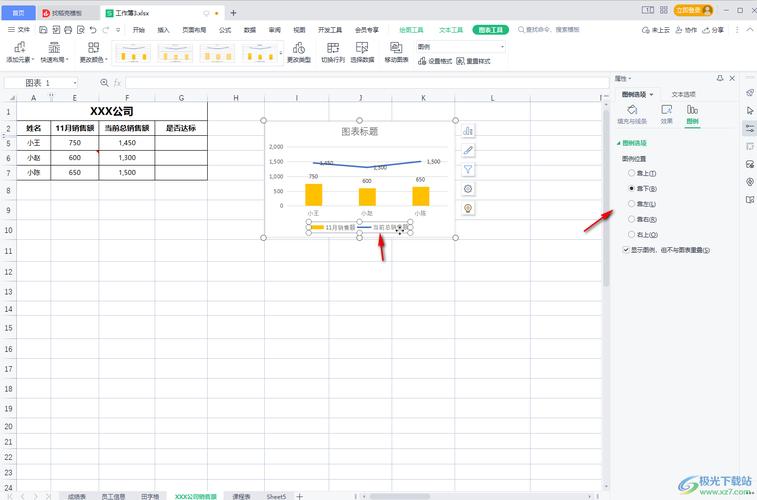Image resolution: width=757 pixels, height=500 pixels.
Task: Switch to Sheet5 worksheet tab
Action: (x=276, y=496)
